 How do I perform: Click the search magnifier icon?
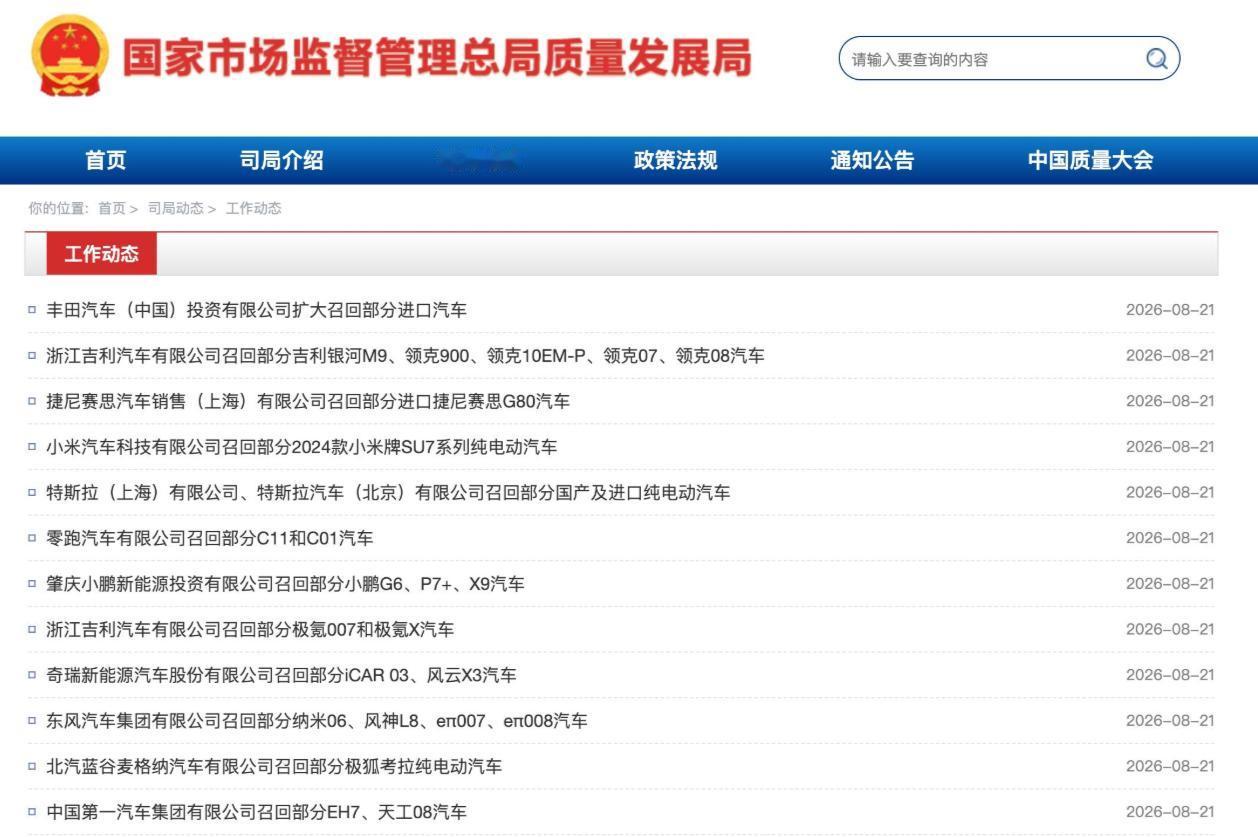click(1156, 59)
